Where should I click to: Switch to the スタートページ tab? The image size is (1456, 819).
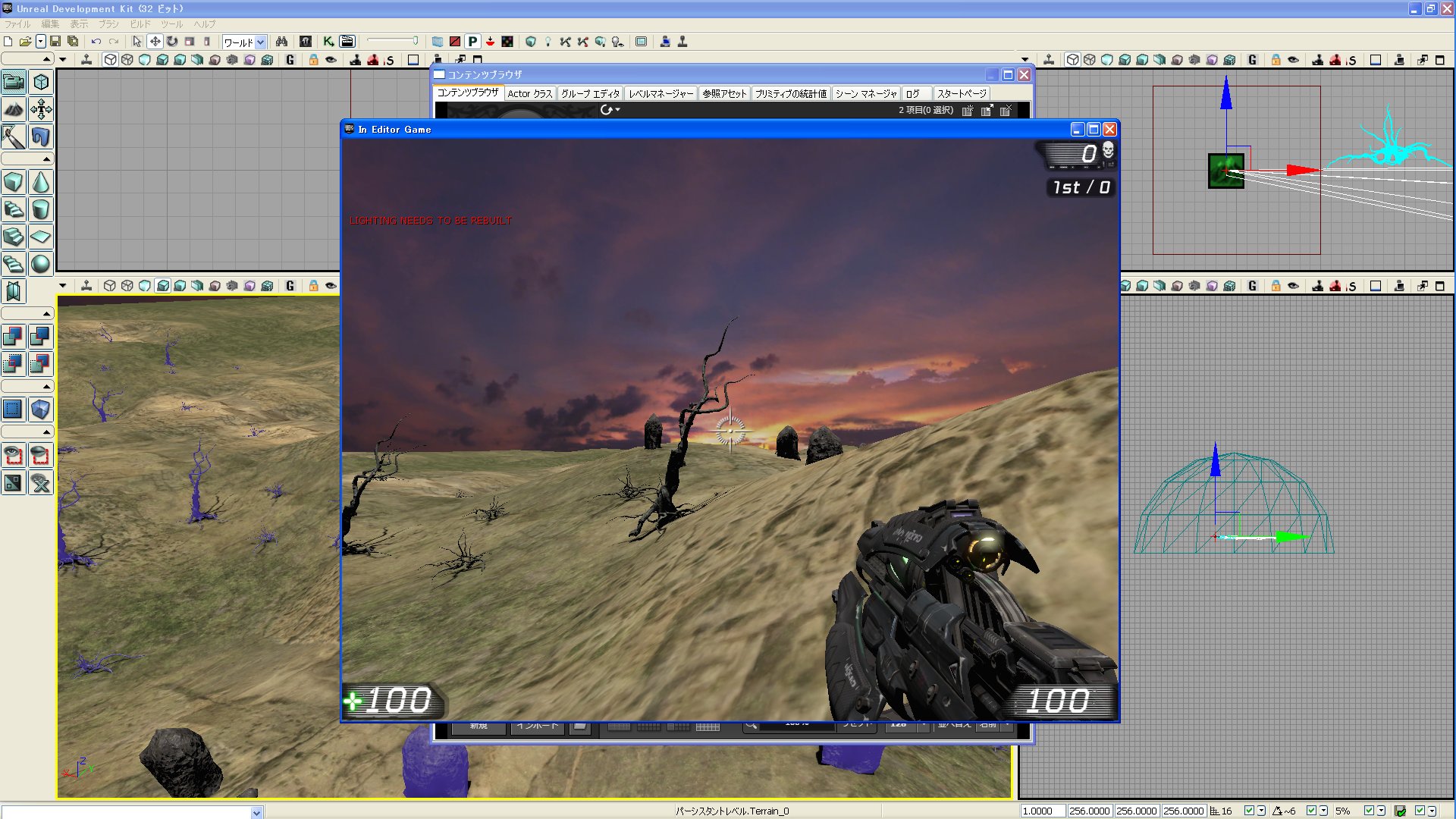click(x=961, y=93)
